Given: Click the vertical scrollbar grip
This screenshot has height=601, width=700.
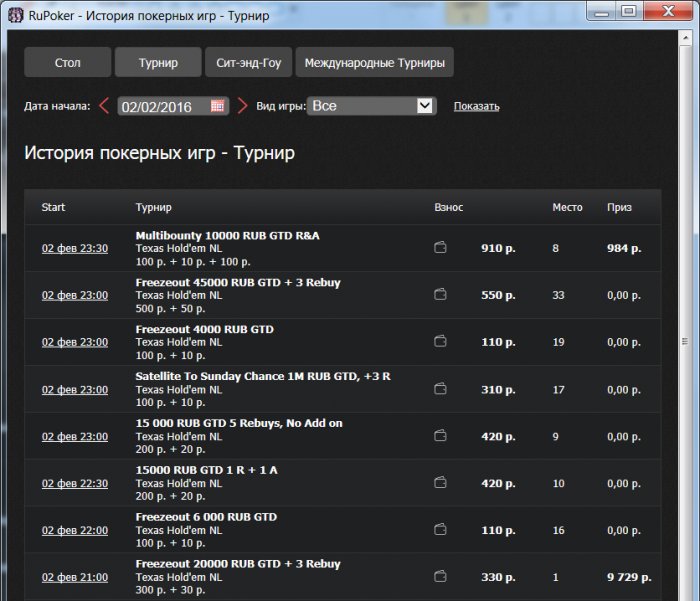Looking at the screenshot, I should click(685, 342).
